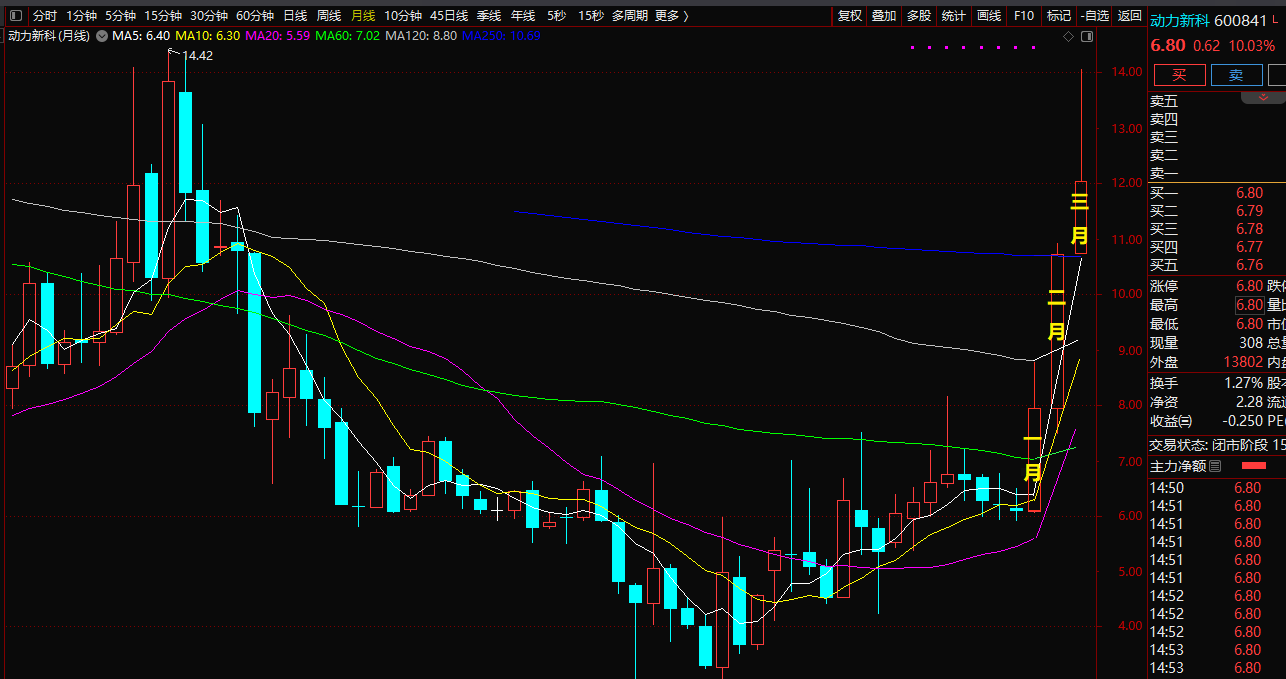Click the 14:50 trade tick row
Viewport: 1286px width, 679px height.
(1217, 488)
